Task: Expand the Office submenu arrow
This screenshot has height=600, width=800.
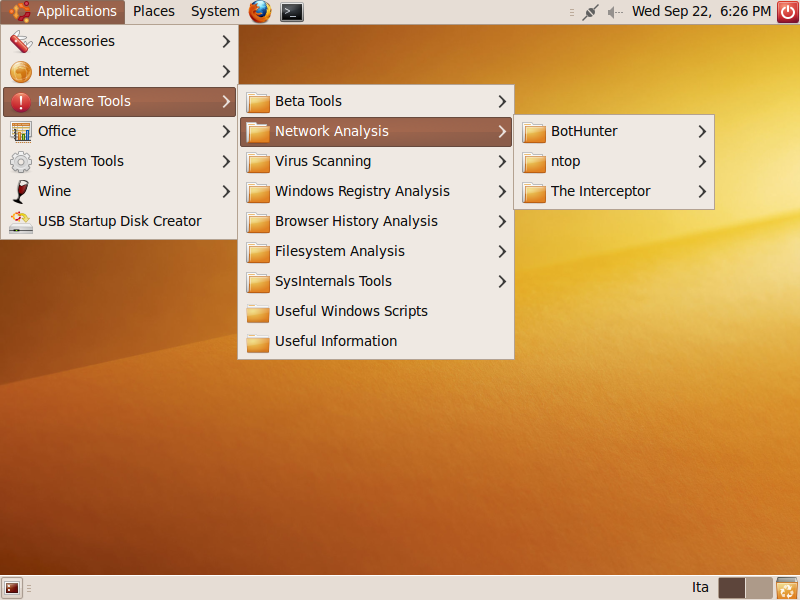Action: pos(226,132)
